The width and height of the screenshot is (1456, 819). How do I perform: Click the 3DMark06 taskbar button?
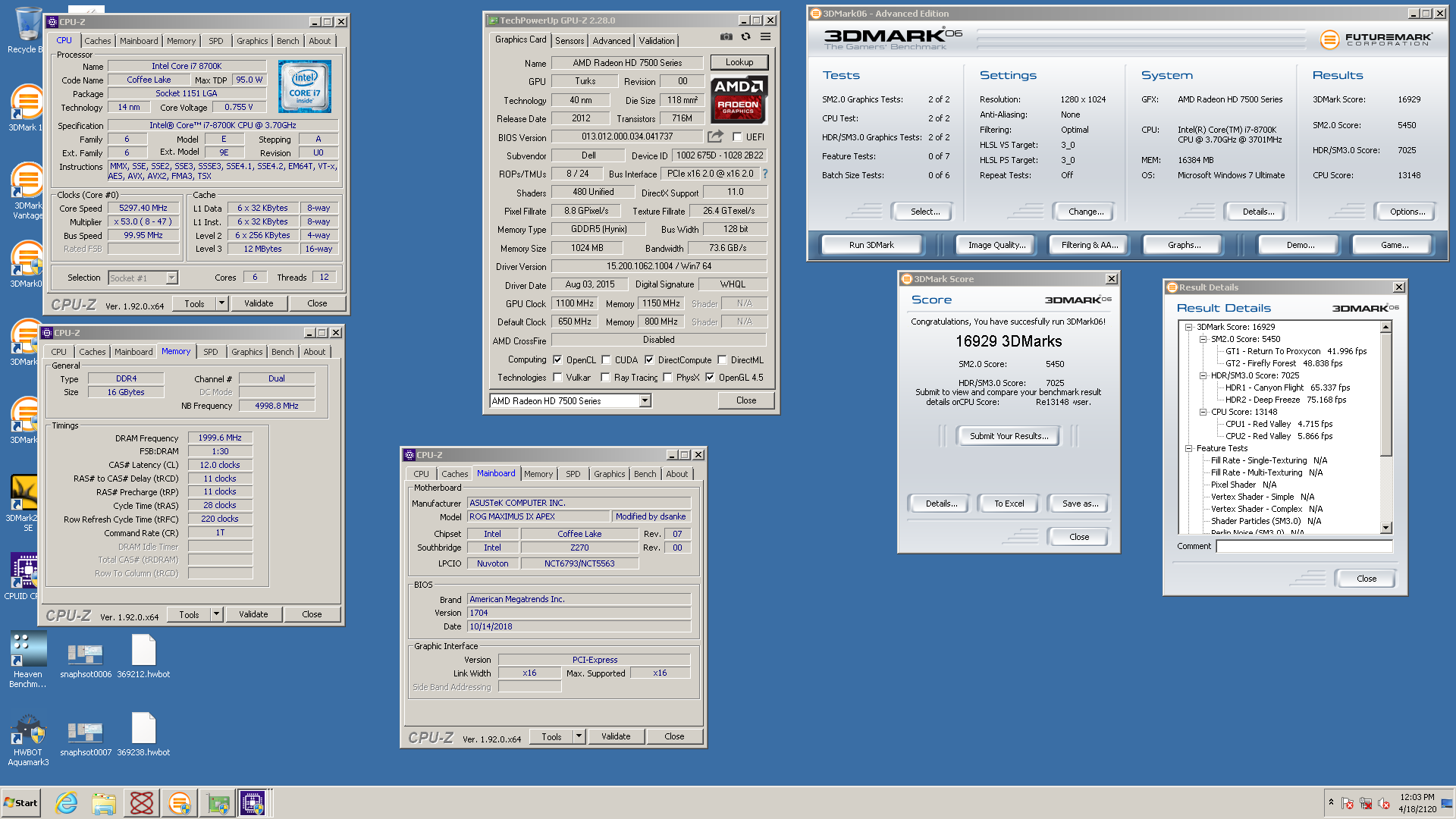pyautogui.click(x=180, y=802)
